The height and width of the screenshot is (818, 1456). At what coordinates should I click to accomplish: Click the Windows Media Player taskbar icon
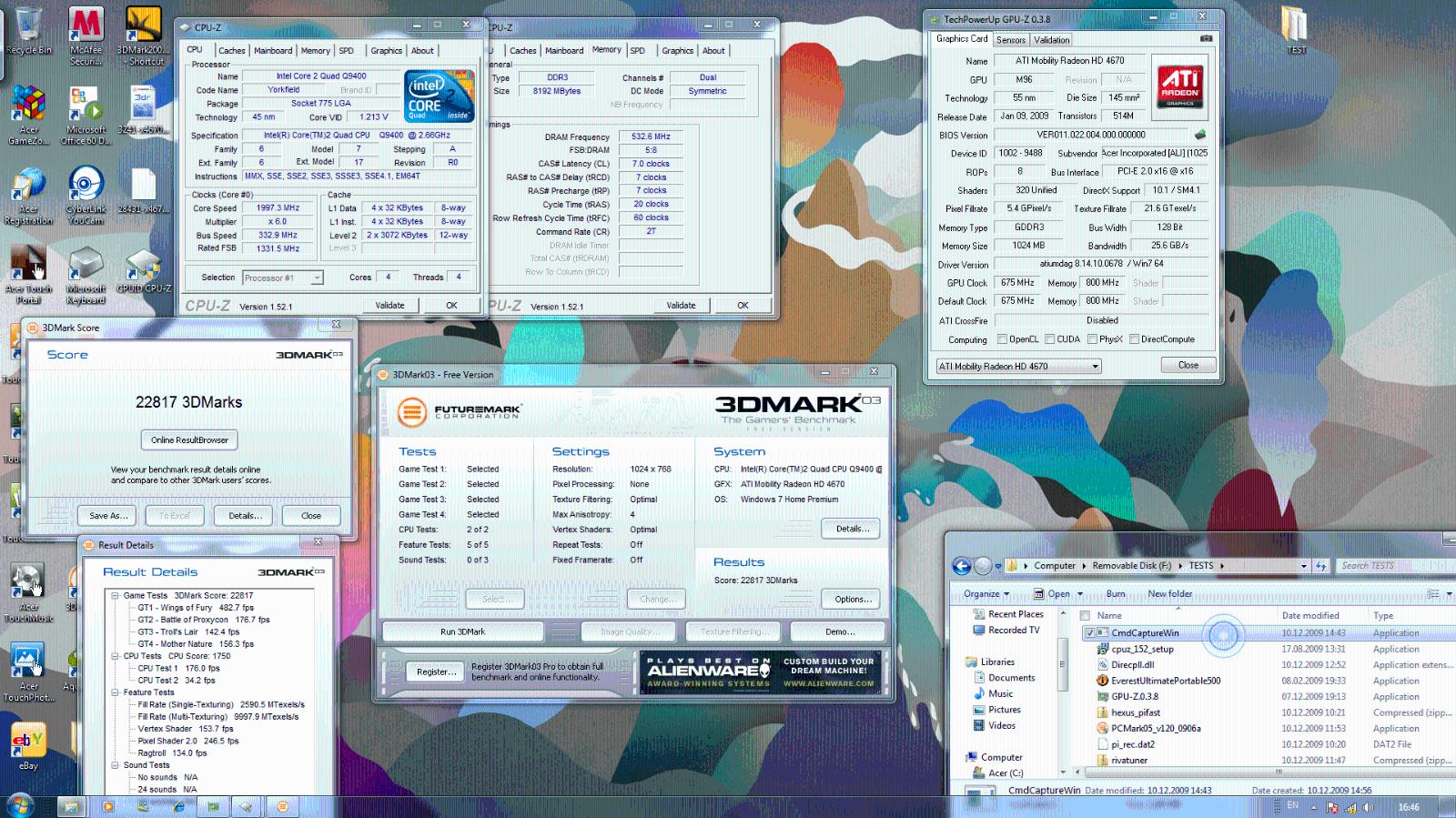pos(108,806)
